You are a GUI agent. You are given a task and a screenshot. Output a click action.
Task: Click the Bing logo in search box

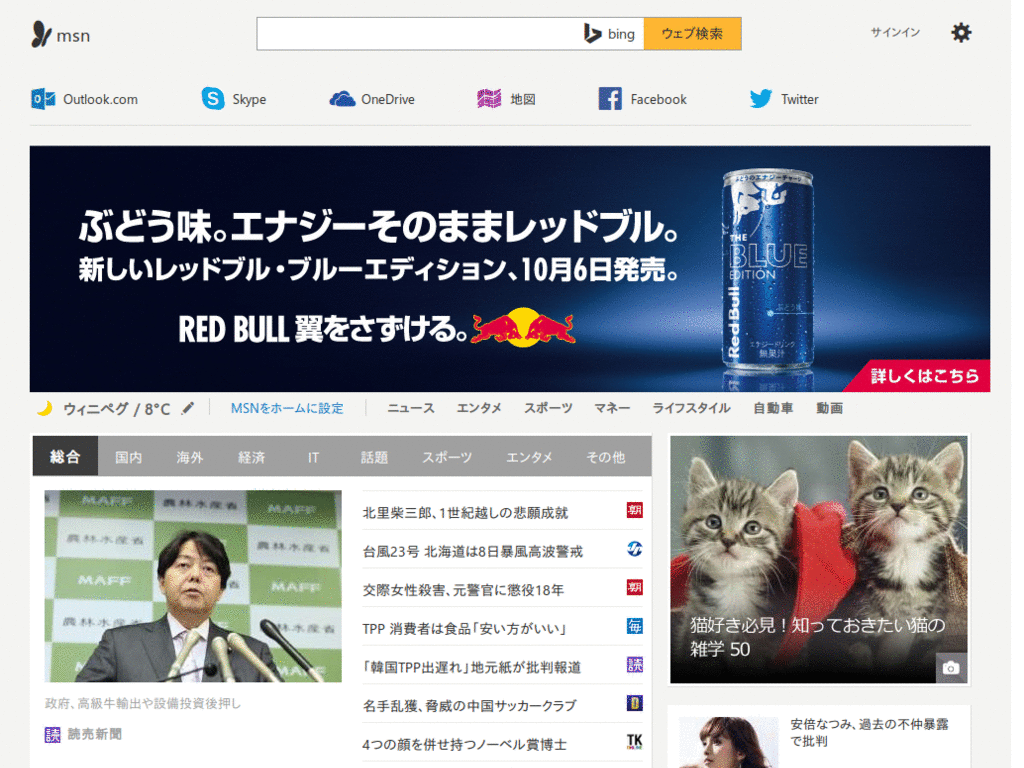(x=609, y=33)
